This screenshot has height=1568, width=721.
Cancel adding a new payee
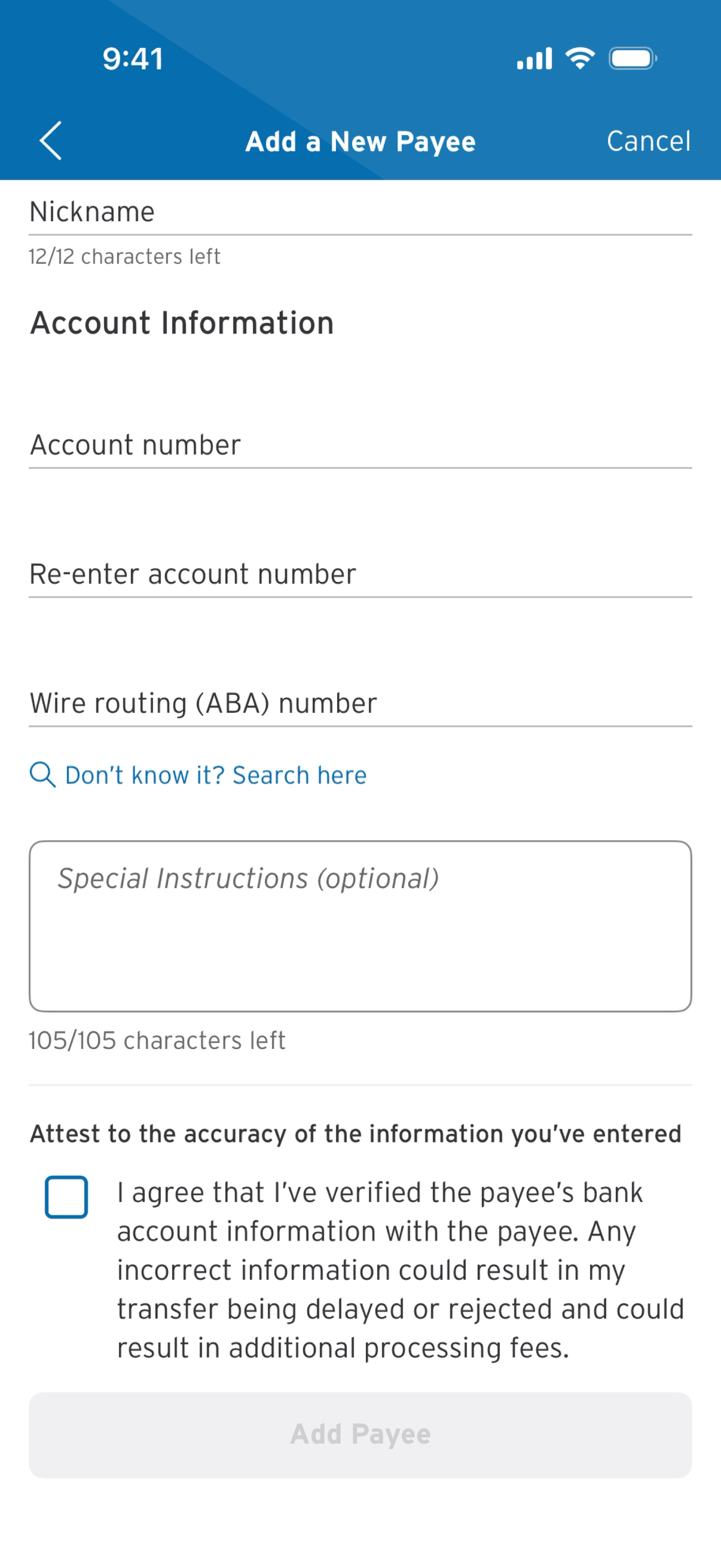click(x=649, y=141)
